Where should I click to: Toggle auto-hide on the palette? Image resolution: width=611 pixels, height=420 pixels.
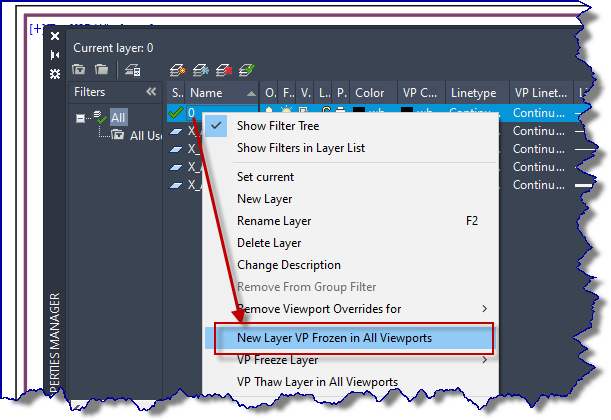click(x=55, y=55)
